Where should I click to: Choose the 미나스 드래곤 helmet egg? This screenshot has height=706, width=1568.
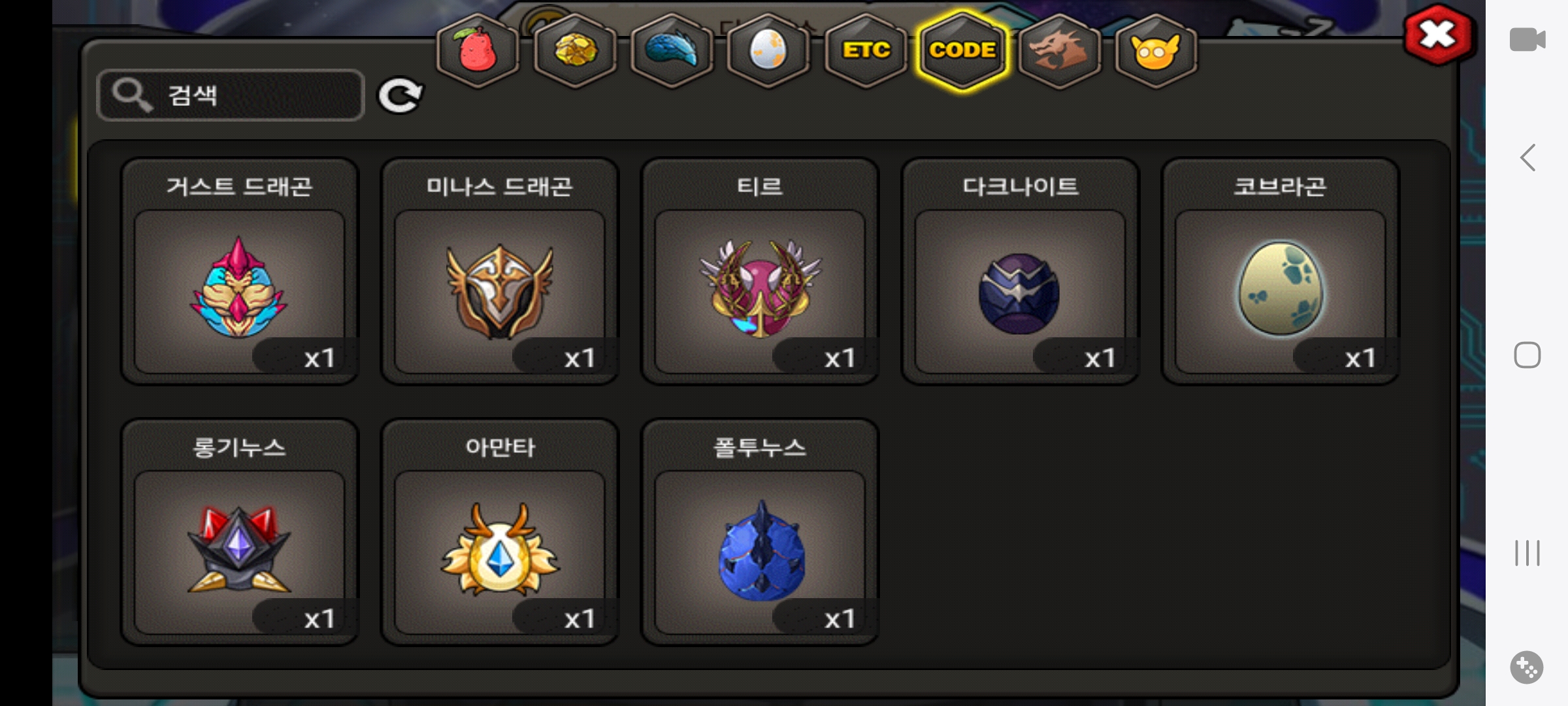click(x=500, y=271)
